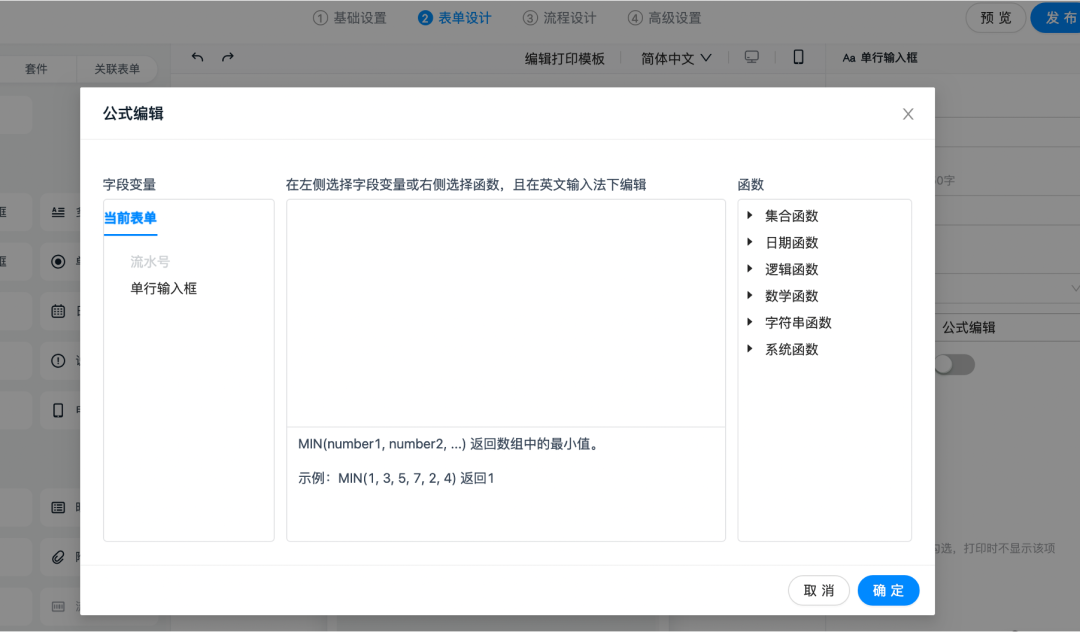Screen dimensions: 1080x632
Task: Toggle the switch under 公式编辑
Action: point(953,365)
